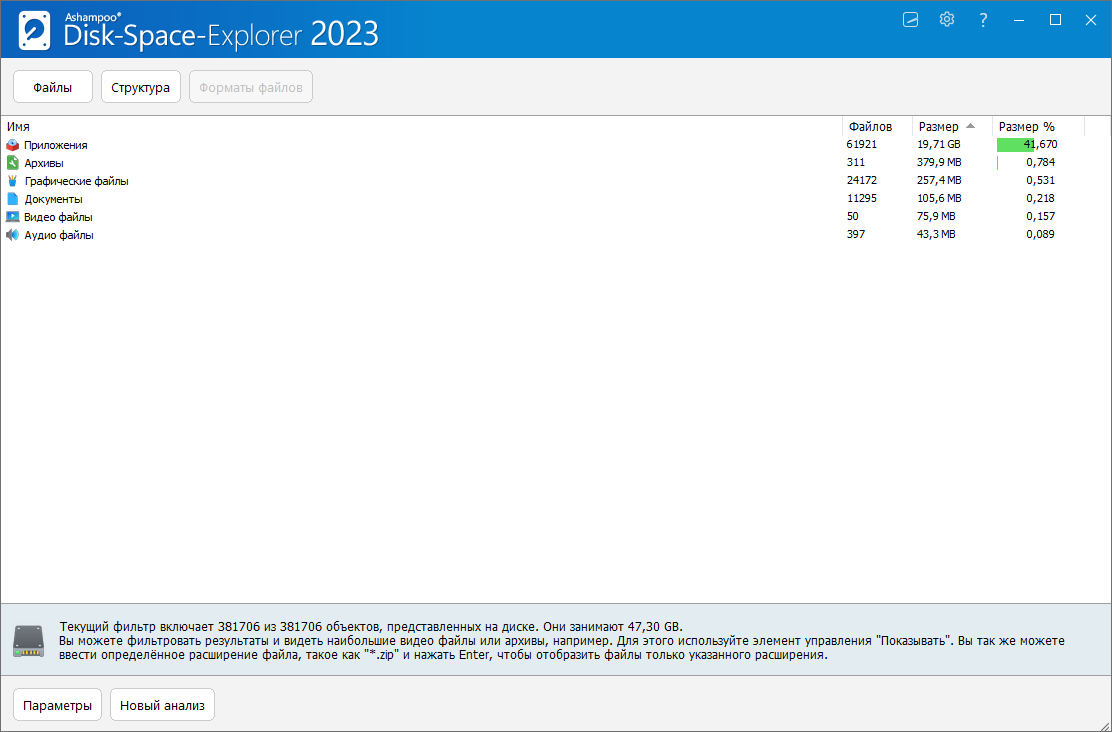The width and height of the screenshot is (1112, 732).
Task: Click the percentage value 0,531
Action: point(1040,180)
